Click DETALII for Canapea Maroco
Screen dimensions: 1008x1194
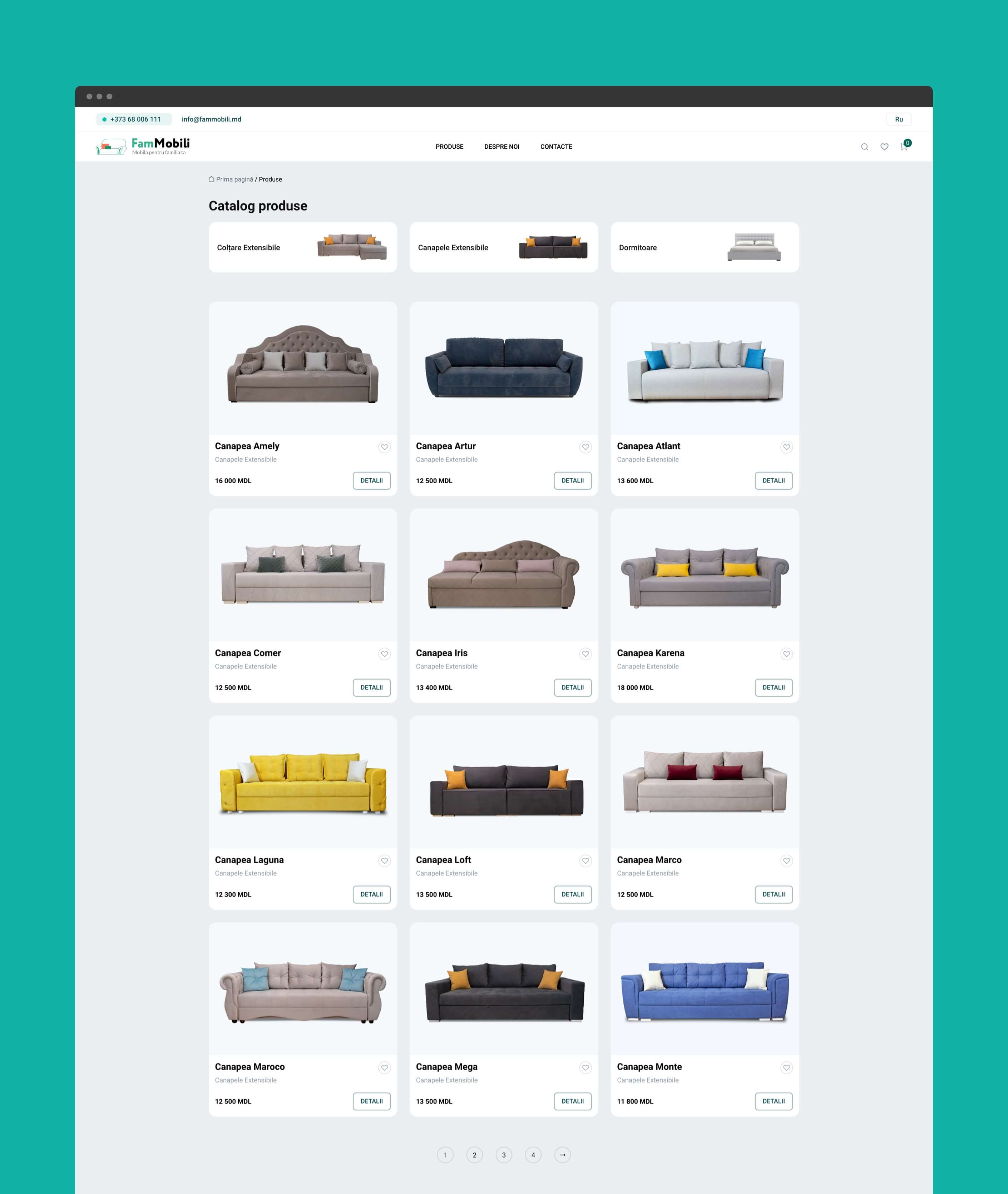(x=371, y=1101)
